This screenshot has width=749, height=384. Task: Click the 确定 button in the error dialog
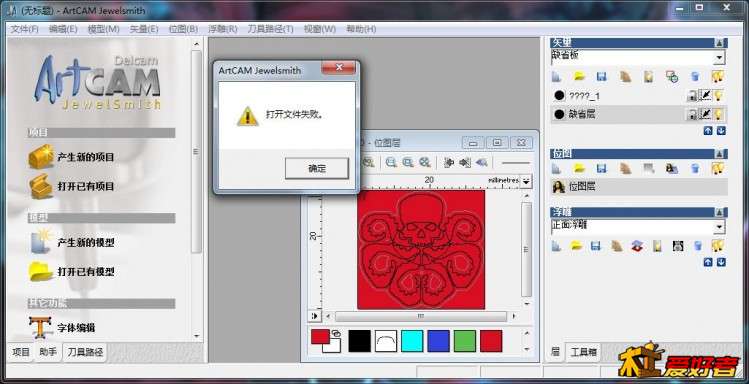pyautogui.click(x=317, y=168)
